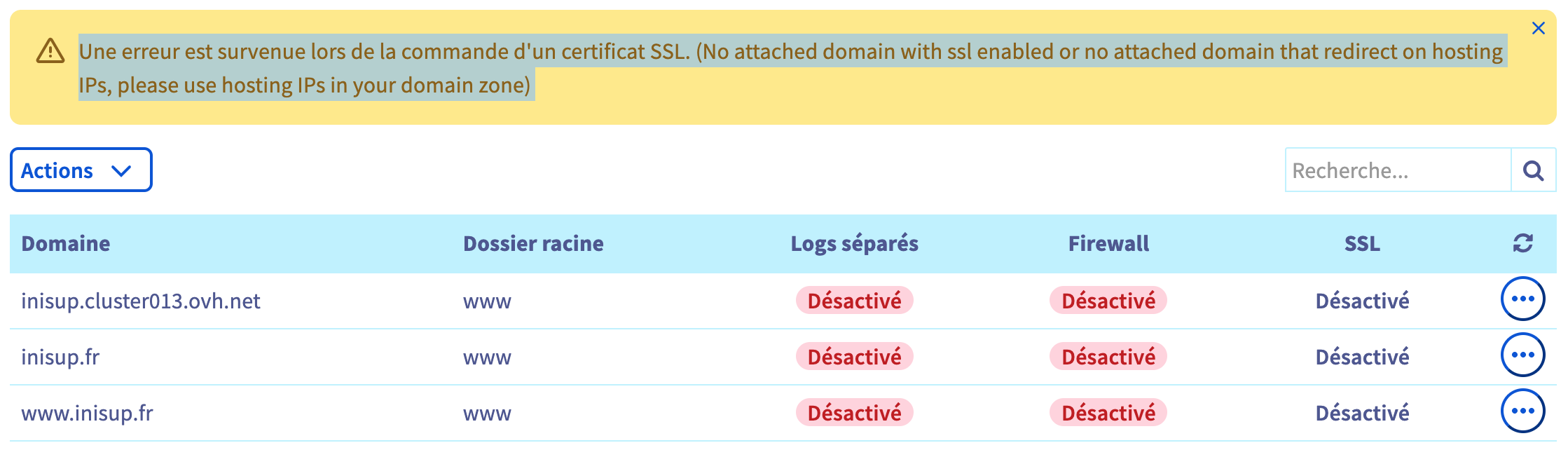Click the Domaine column header

tap(66, 243)
